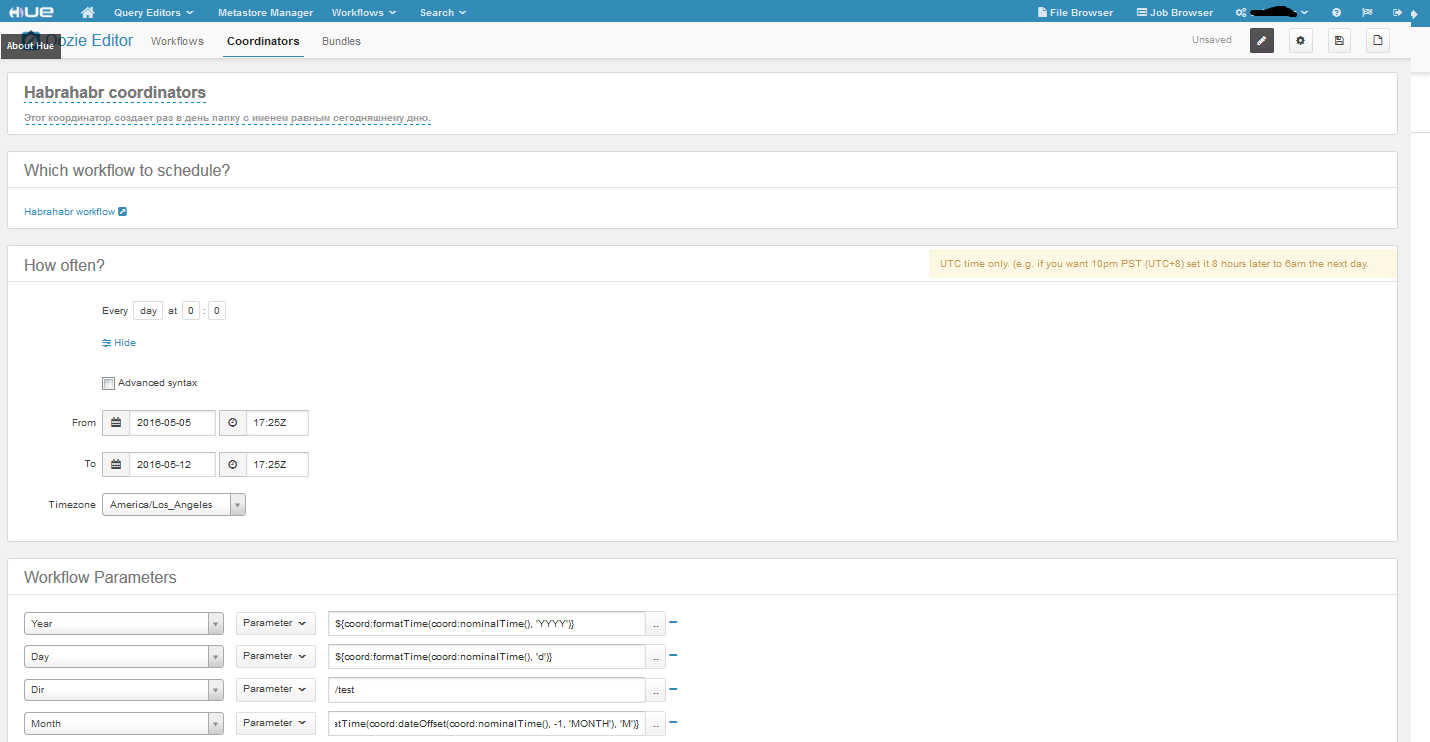
Task: Change the Parameter type dropdown for Dir
Action: pyautogui.click(x=275, y=689)
